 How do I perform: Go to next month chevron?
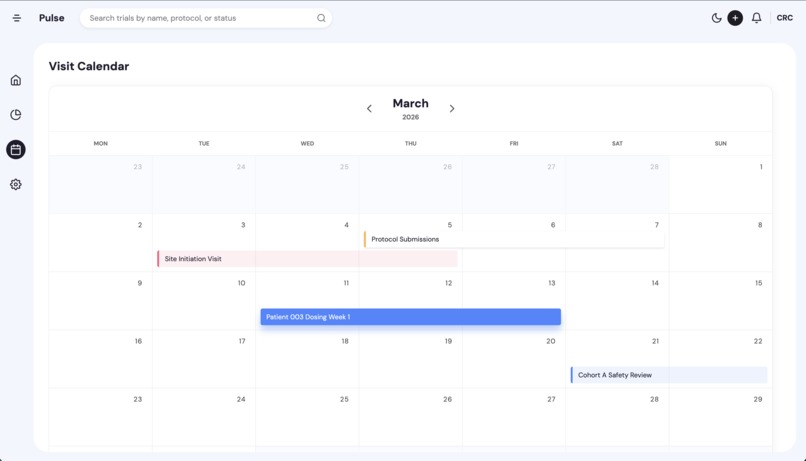(x=452, y=108)
